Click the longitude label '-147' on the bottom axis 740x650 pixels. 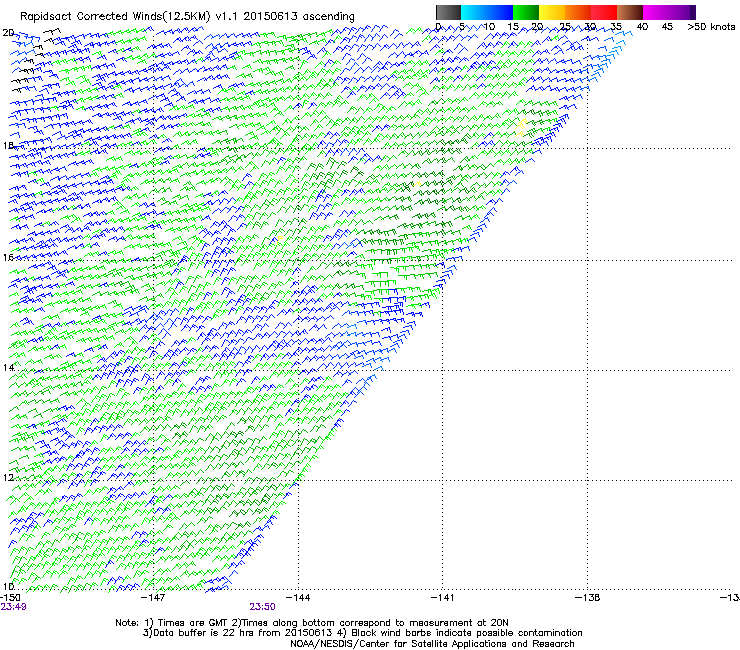[153, 598]
